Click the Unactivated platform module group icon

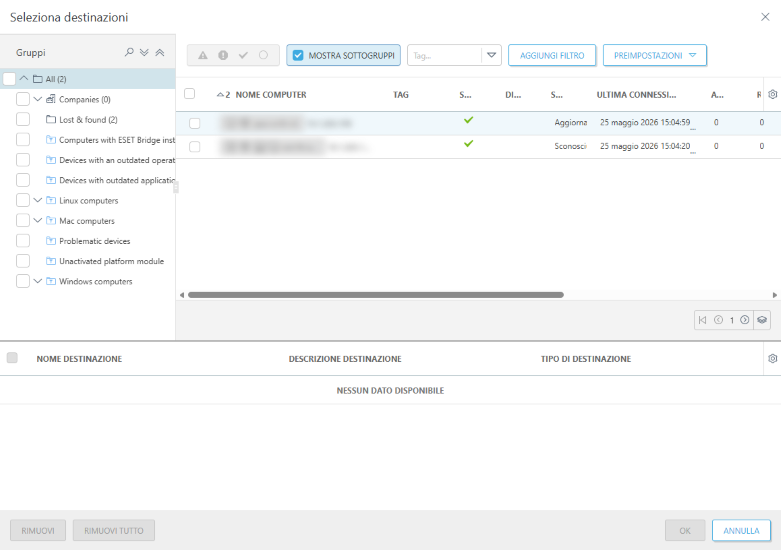coord(51,261)
